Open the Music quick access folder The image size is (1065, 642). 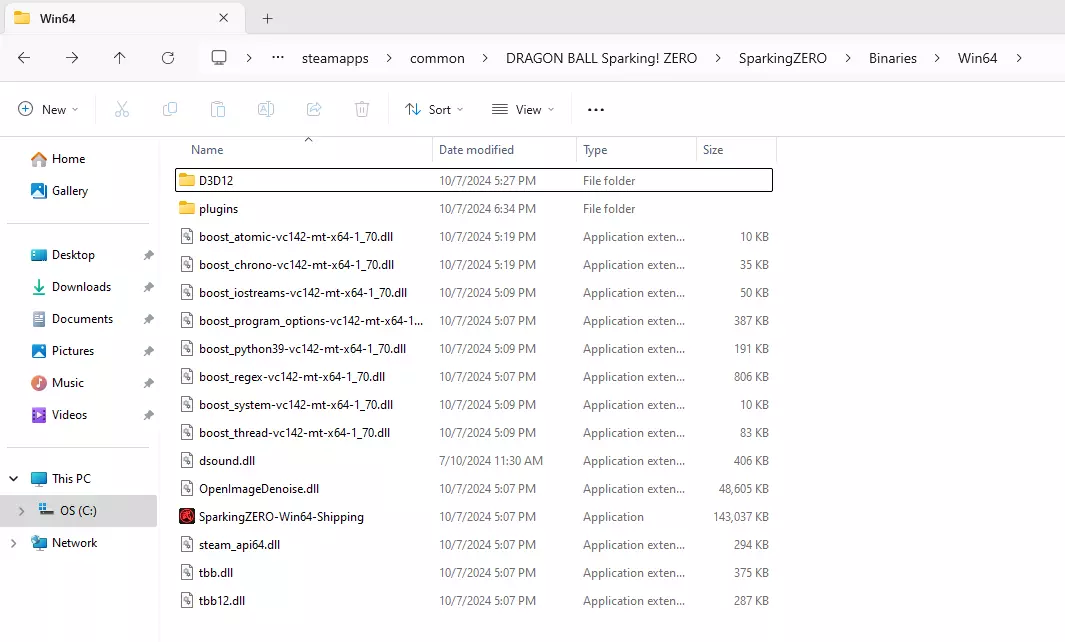click(x=57, y=382)
